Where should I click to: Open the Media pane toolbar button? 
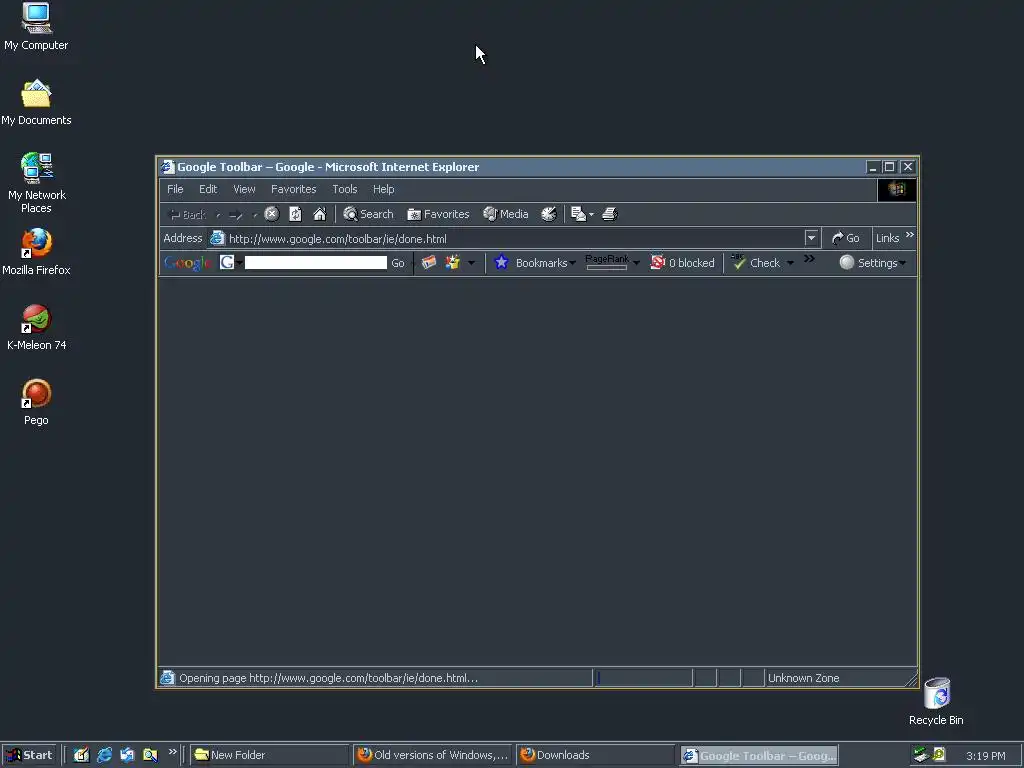[505, 214]
